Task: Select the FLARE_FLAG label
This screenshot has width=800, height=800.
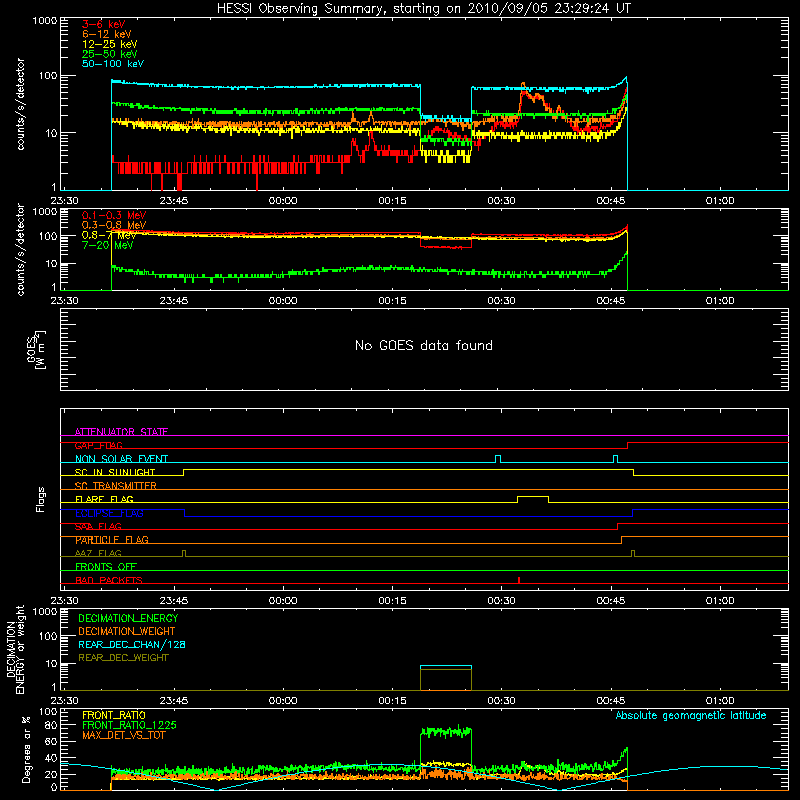Action: (x=104, y=499)
